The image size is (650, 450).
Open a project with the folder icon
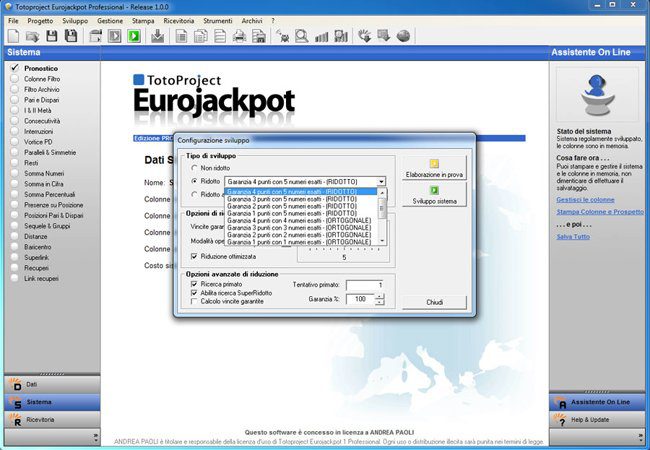pos(32,36)
